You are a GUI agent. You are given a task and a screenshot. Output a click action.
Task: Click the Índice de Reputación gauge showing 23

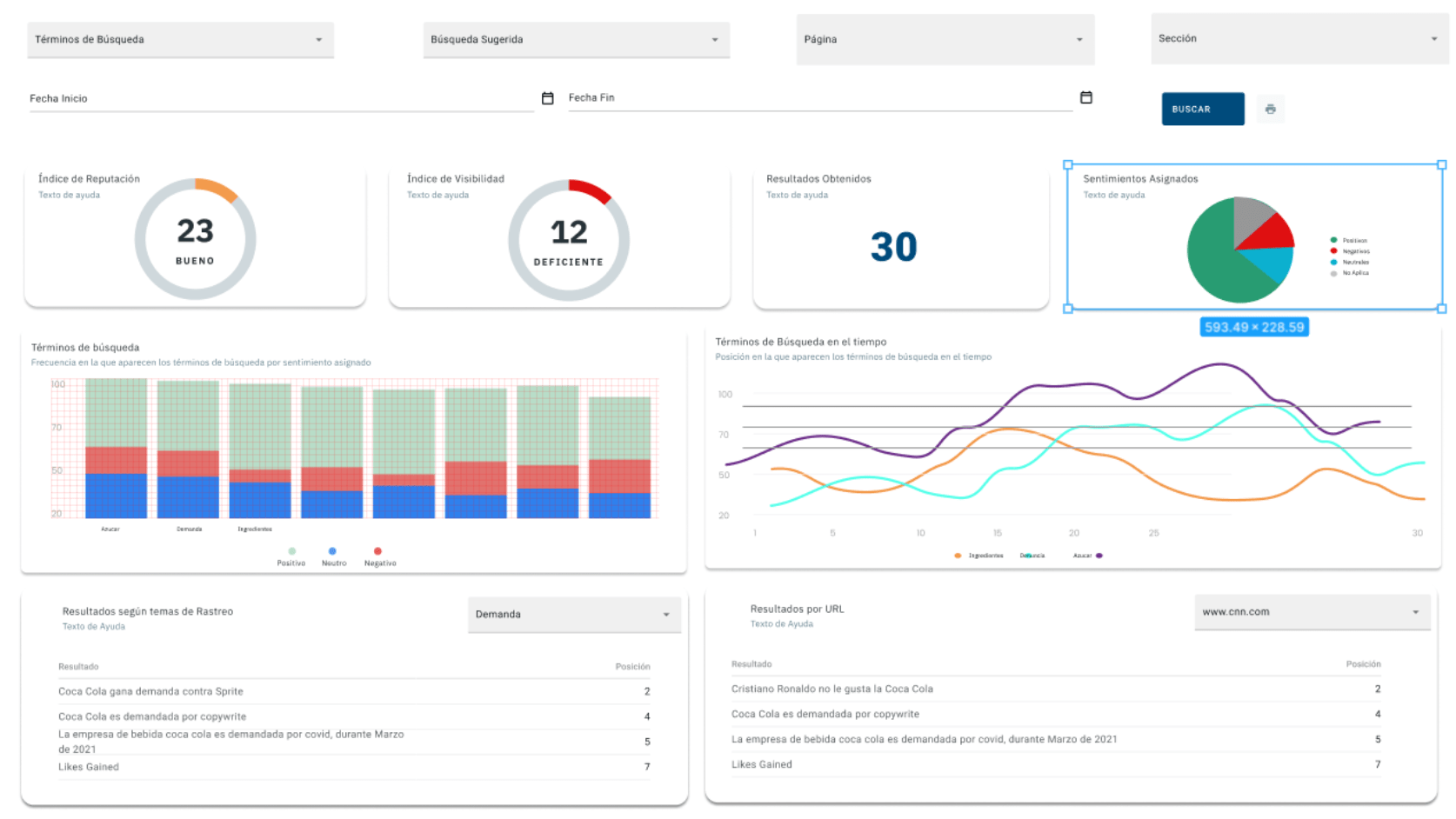click(195, 239)
